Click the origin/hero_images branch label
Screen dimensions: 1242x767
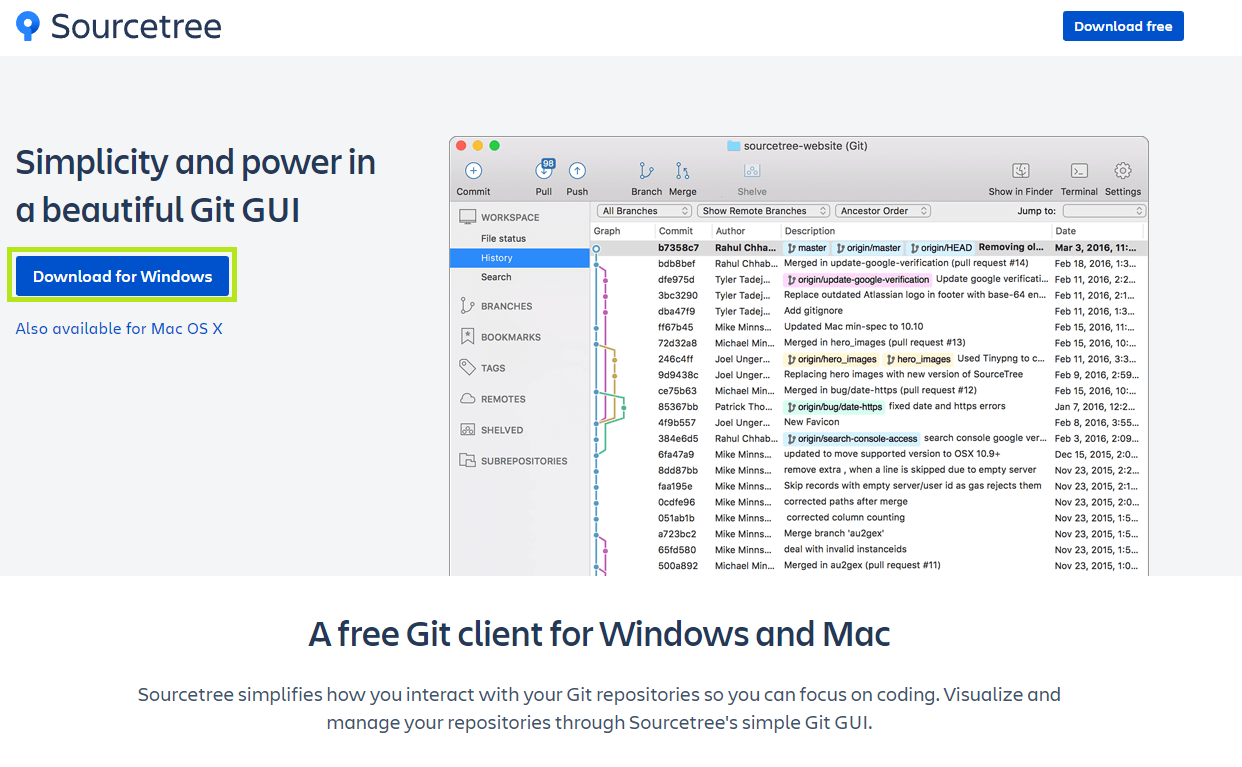tap(832, 359)
